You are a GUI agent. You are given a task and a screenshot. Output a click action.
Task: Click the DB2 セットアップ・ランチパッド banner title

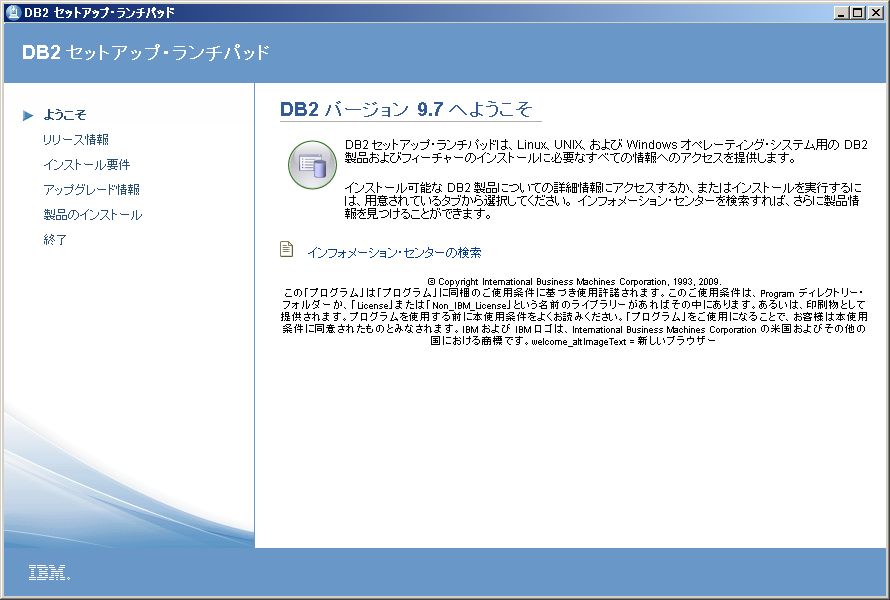146,52
